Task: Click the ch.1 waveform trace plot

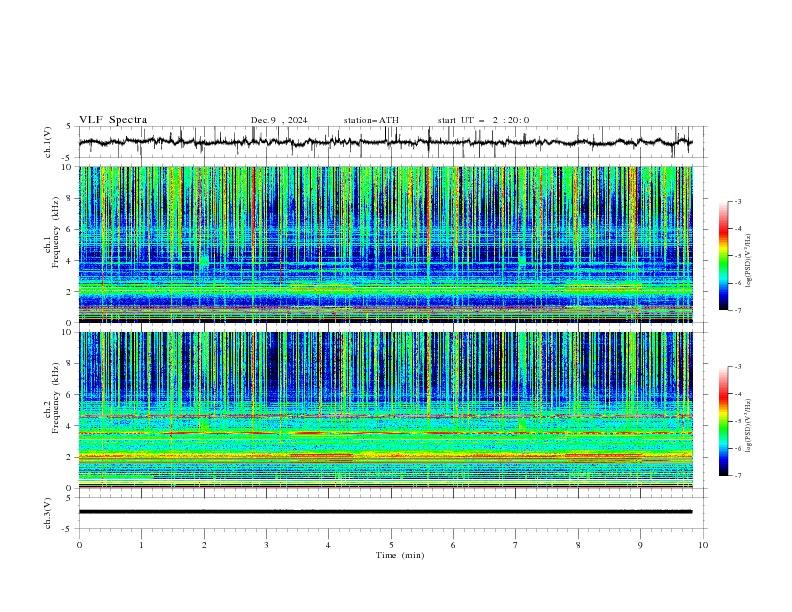Action: coord(385,142)
